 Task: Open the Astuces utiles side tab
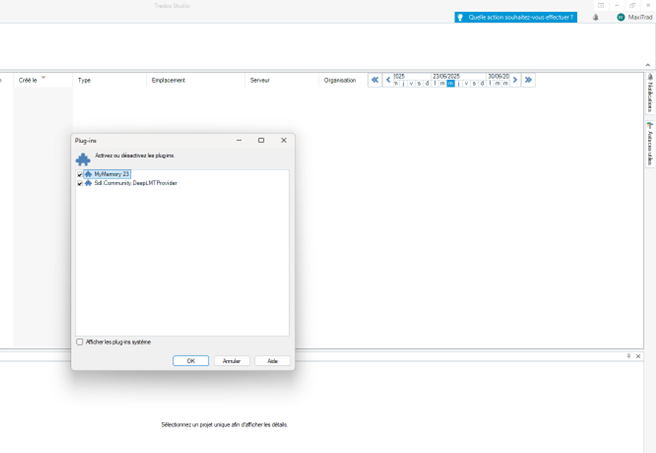click(650, 143)
